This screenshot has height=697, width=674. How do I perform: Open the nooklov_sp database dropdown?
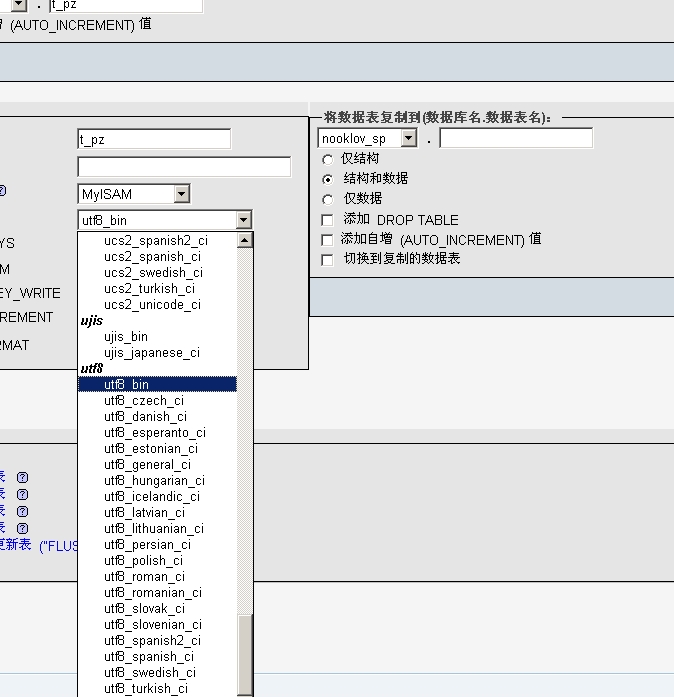[408, 139]
